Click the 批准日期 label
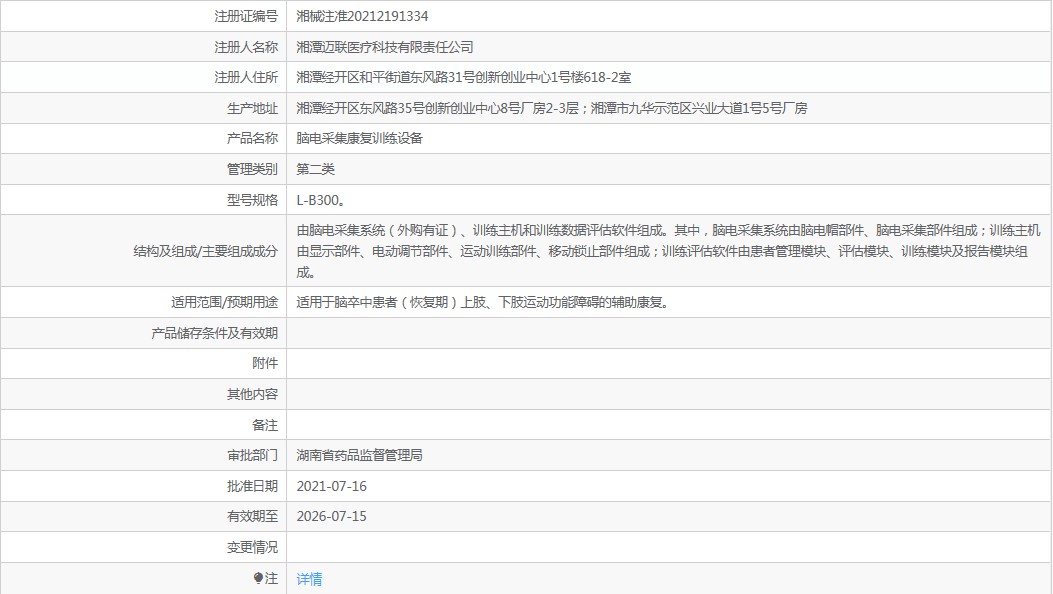Viewport: 1053px width, 594px height. (x=252, y=486)
